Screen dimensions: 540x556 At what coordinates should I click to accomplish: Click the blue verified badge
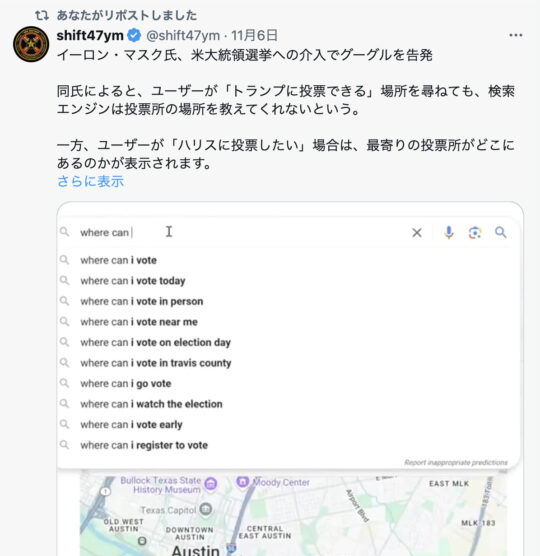134,35
